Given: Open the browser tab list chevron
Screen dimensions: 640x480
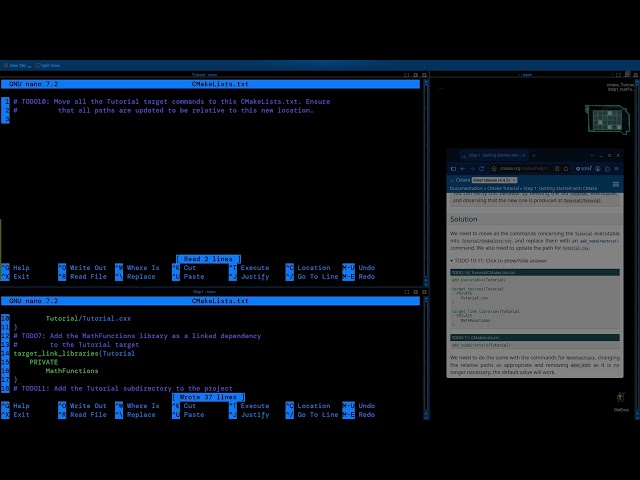Looking at the screenshot, I should click(x=592, y=155).
